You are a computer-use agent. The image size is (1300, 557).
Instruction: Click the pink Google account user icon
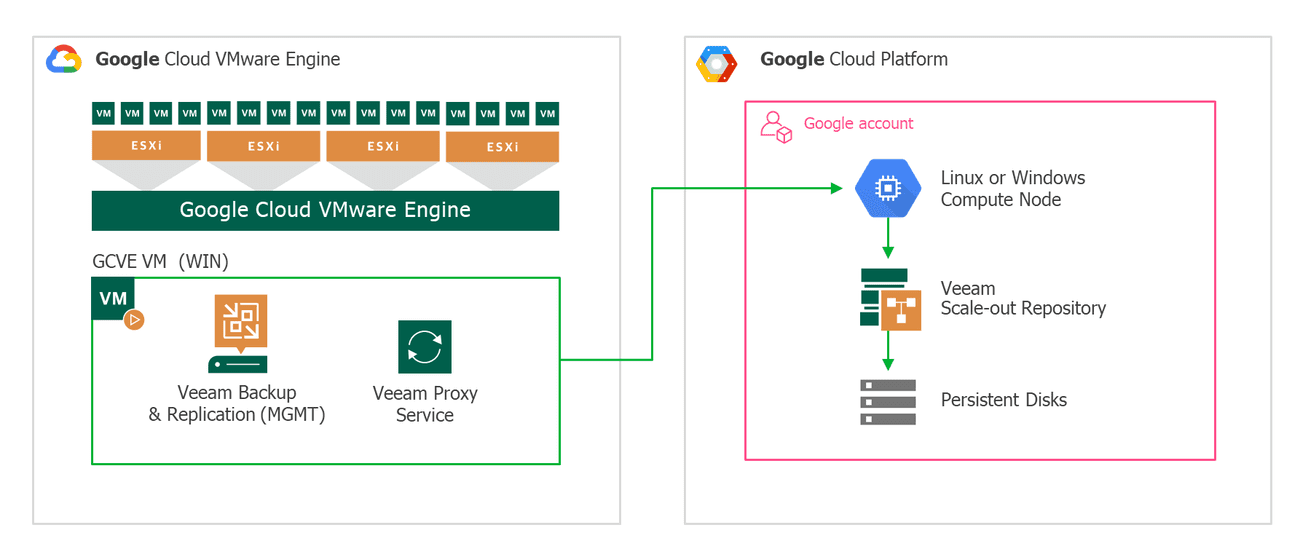(775, 127)
